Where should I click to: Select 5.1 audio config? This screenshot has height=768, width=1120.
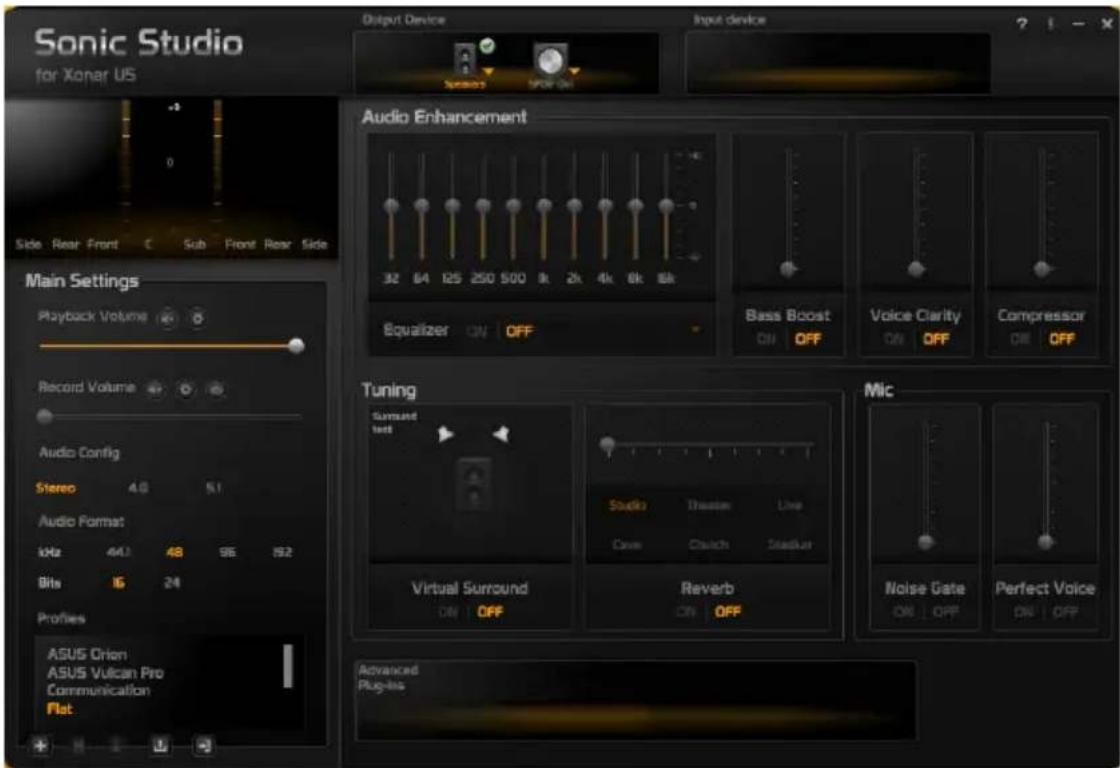(214, 488)
